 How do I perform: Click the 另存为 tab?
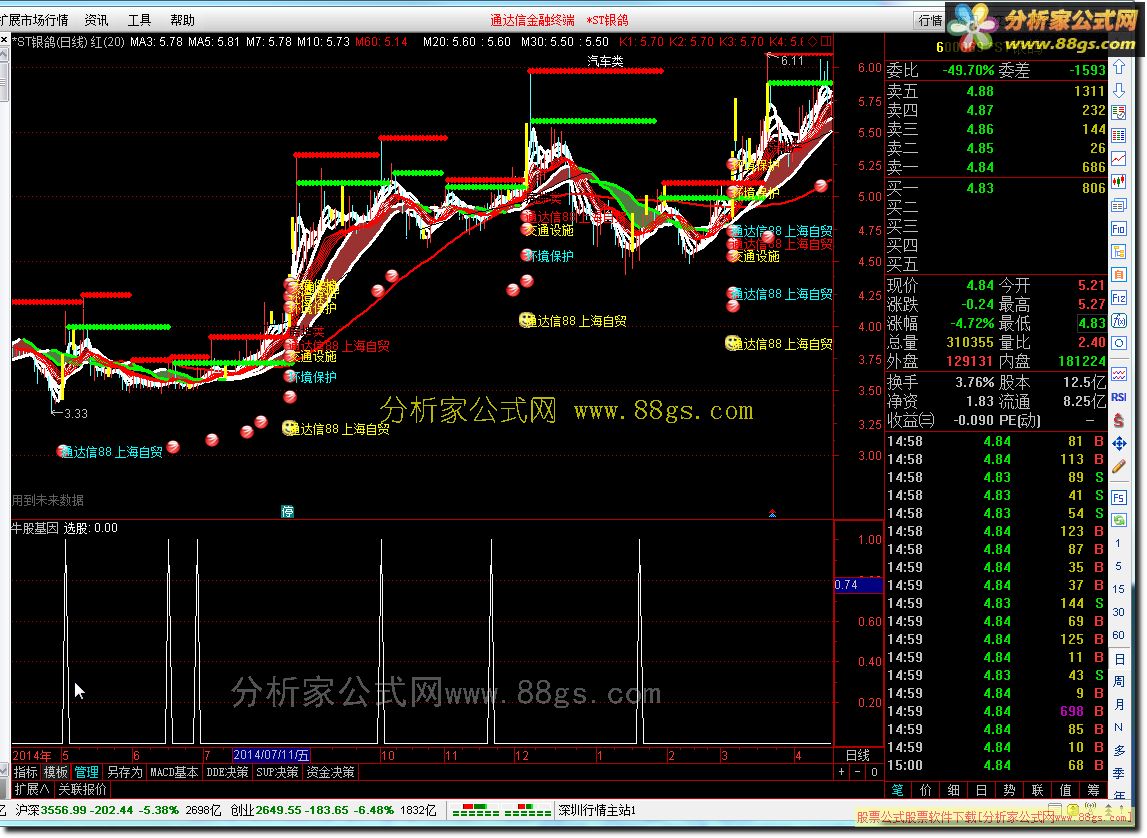click(x=124, y=772)
